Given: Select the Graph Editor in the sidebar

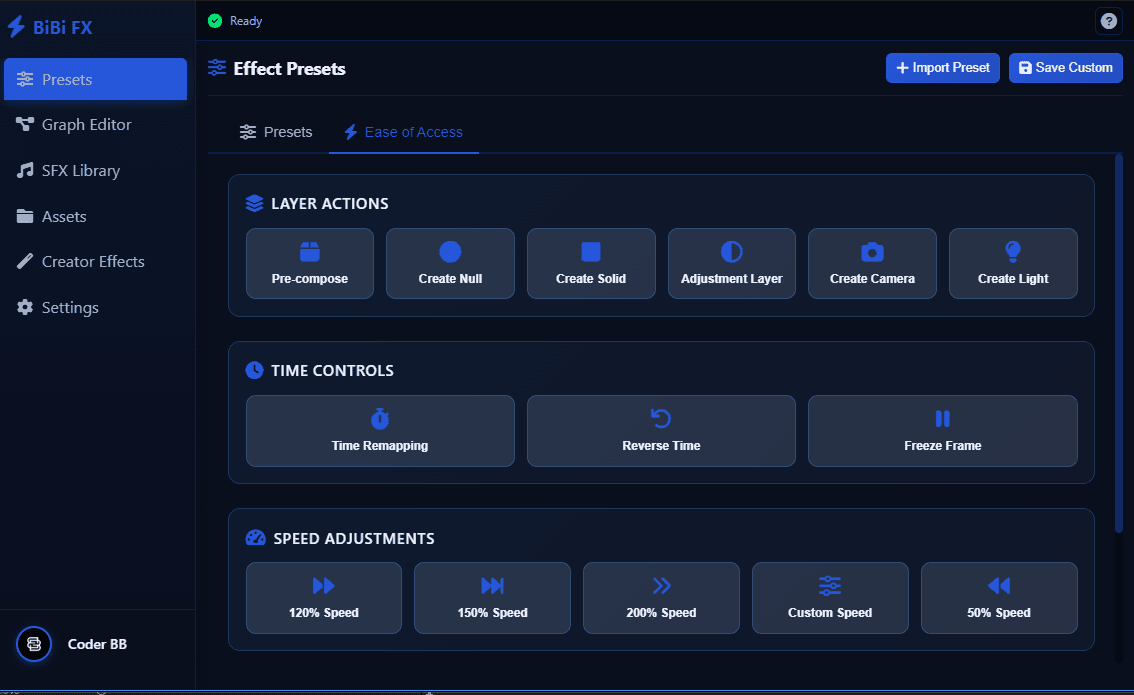Looking at the screenshot, I should point(86,124).
